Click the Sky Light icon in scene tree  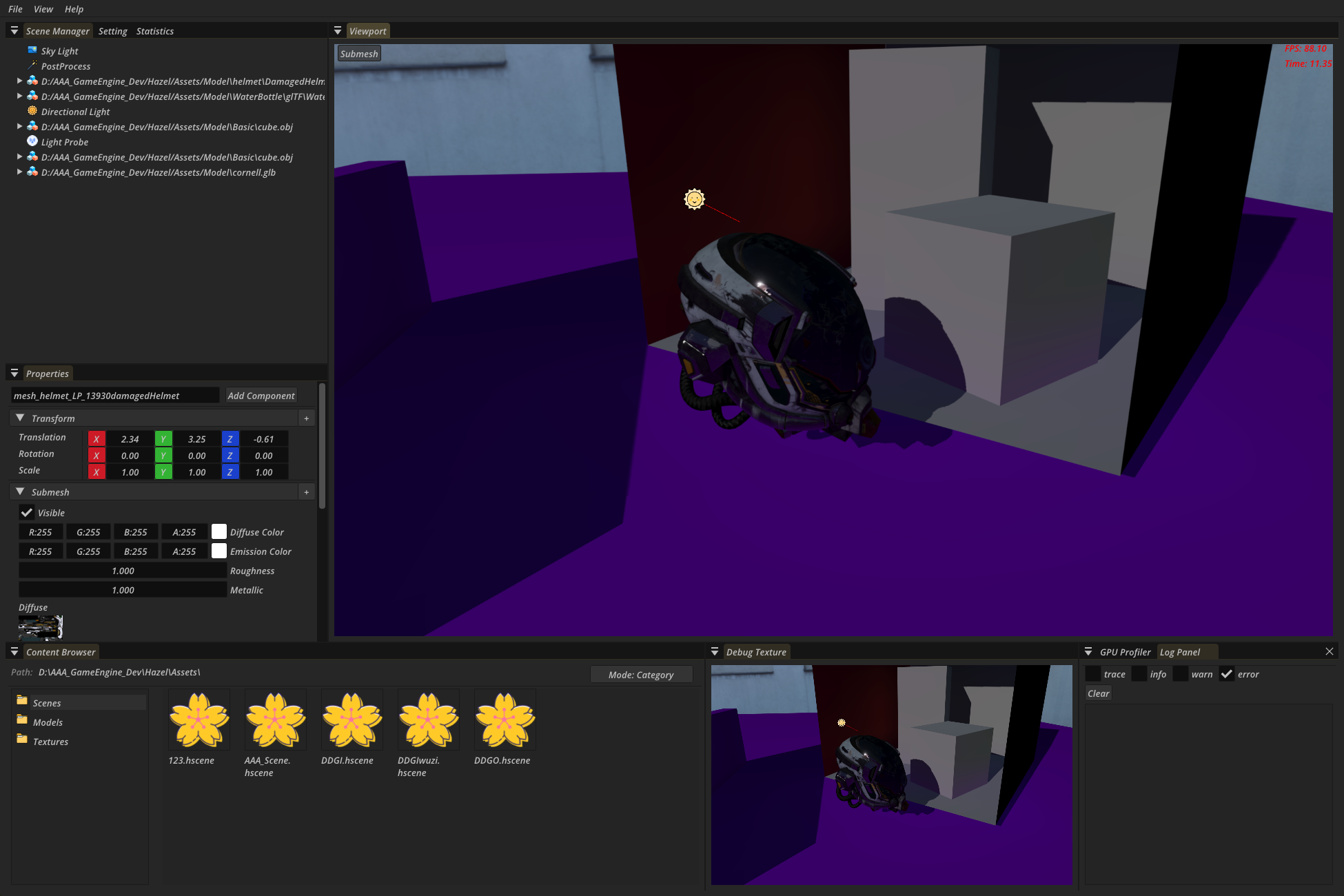click(32, 50)
